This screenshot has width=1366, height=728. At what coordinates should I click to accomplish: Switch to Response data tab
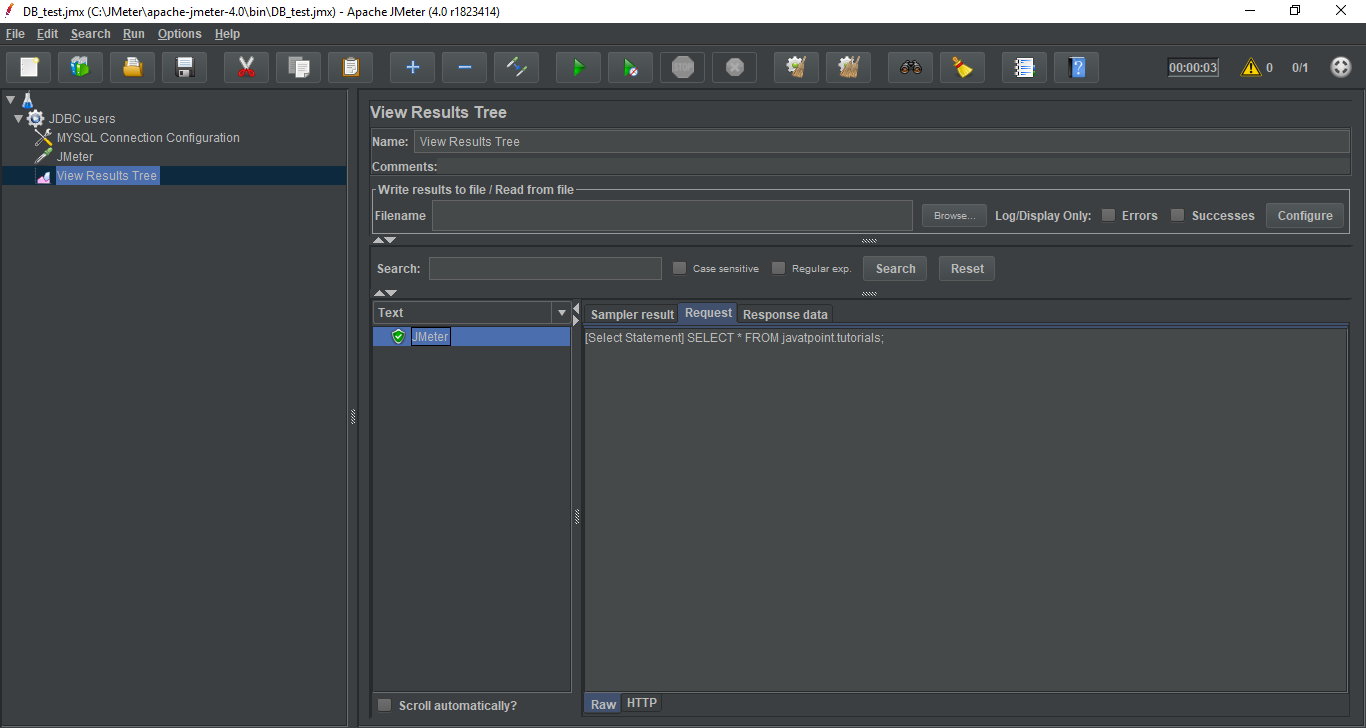[785, 315]
